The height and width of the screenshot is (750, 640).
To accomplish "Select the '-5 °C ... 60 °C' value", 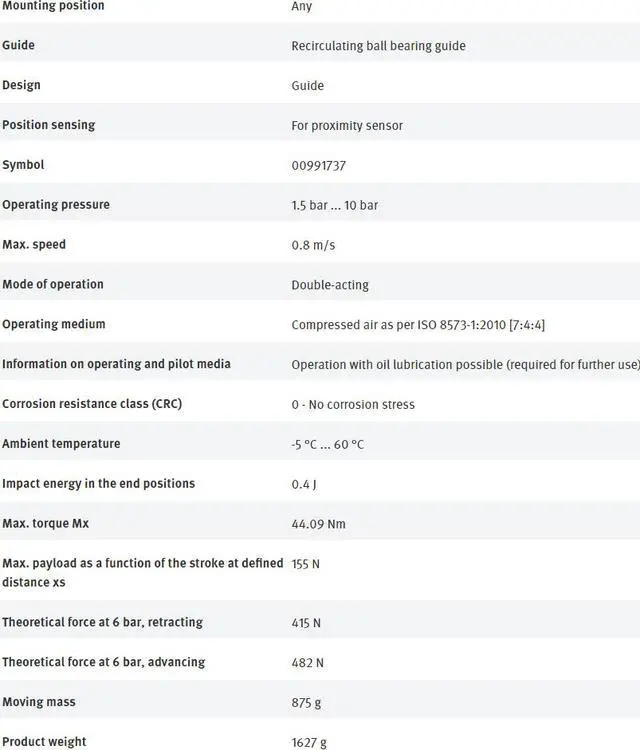I will coord(327,444).
